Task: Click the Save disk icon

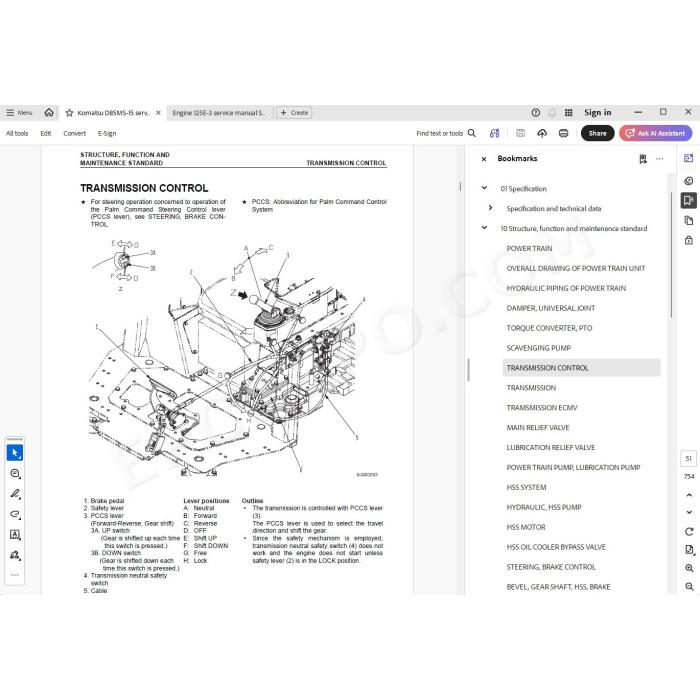Action: pos(520,133)
